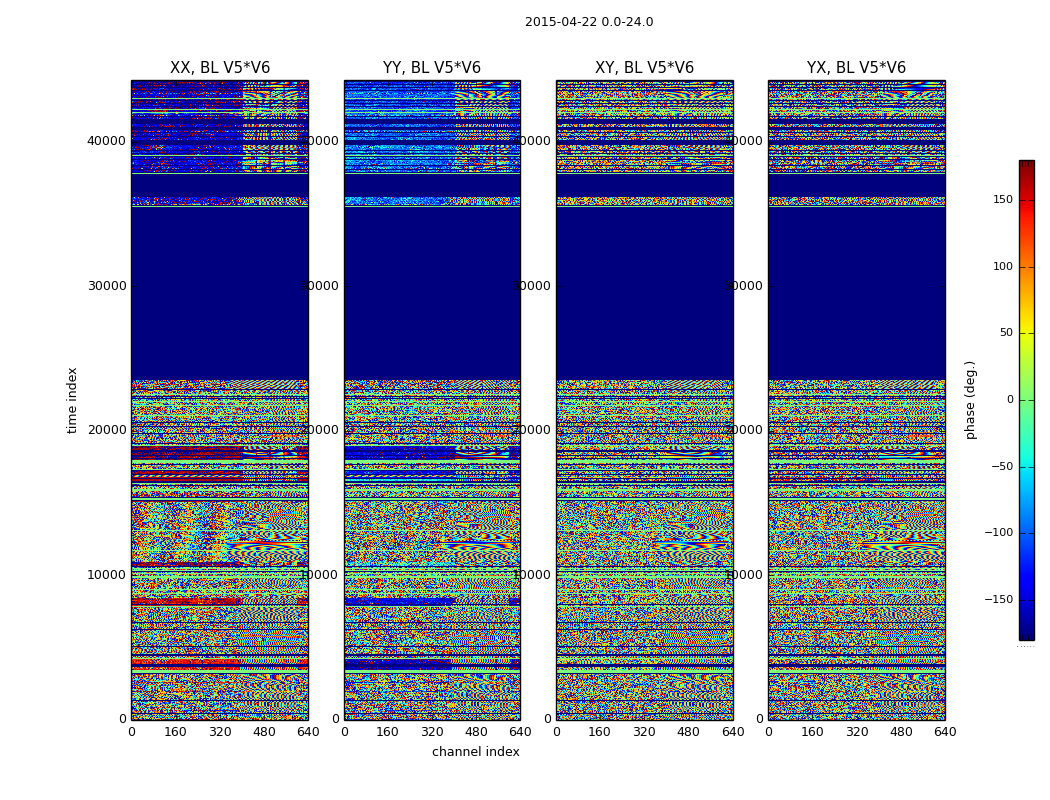Click the colorbar tick label "−50"

tap(1002, 466)
